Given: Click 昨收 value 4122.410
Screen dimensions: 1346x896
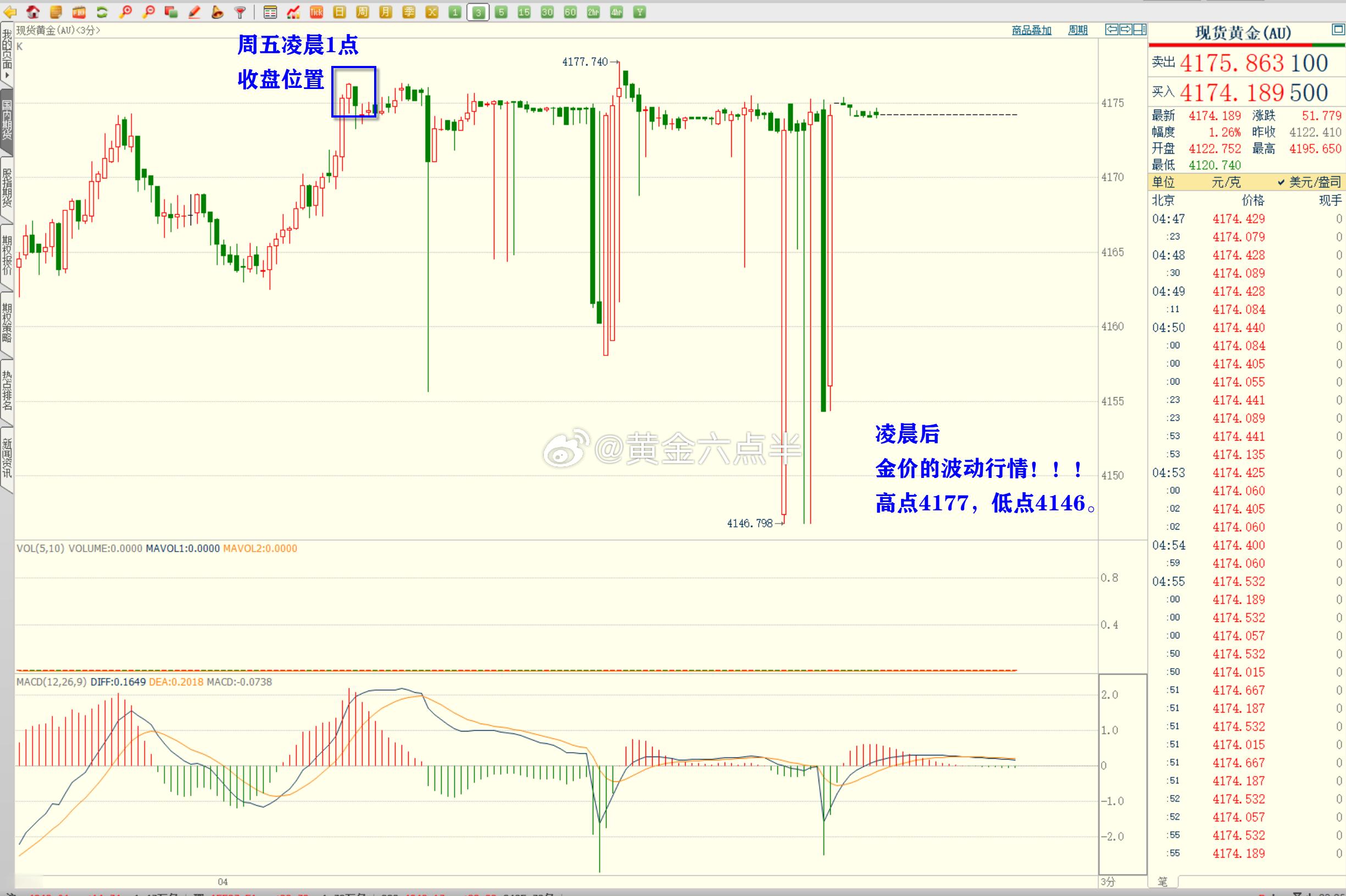Looking at the screenshot, I should 1315,132.
